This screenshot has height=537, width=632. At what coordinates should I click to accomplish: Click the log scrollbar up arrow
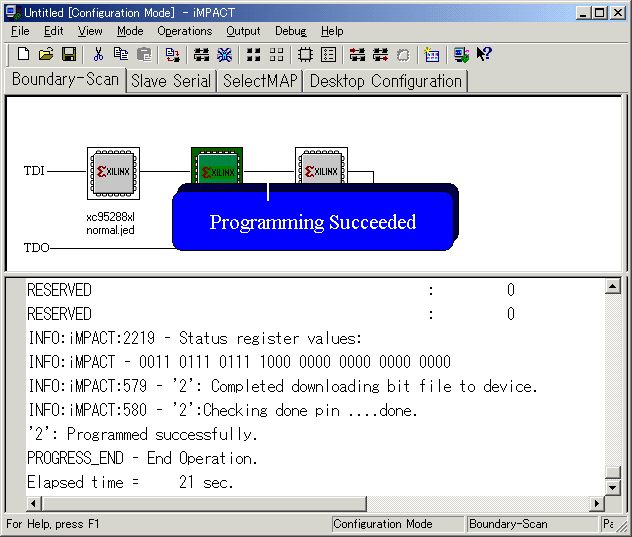[x=613, y=287]
